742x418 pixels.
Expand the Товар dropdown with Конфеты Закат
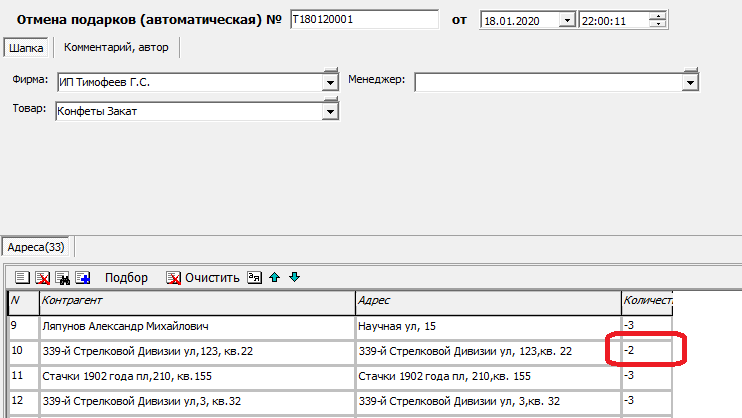pyautogui.click(x=329, y=111)
